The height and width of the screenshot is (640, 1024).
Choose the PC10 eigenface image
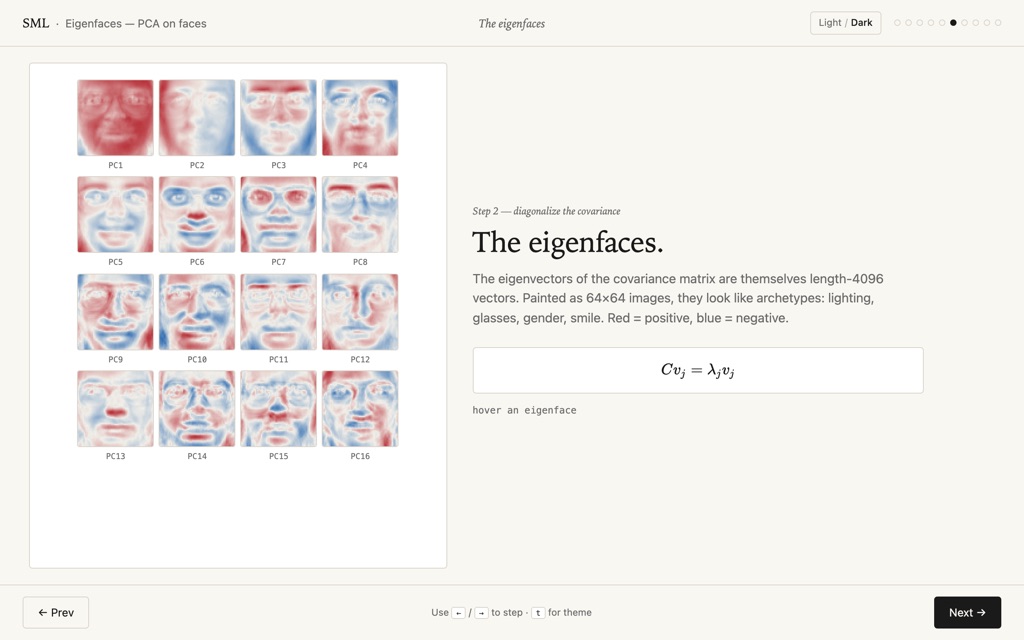(197, 312)
